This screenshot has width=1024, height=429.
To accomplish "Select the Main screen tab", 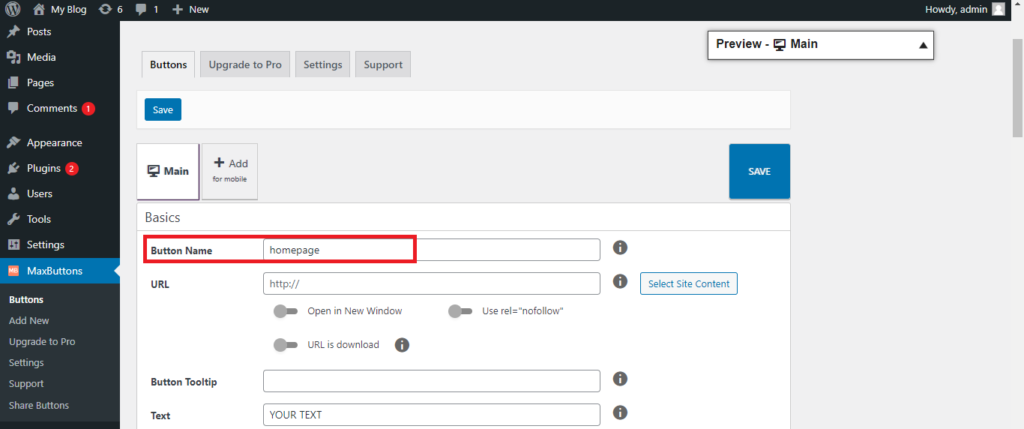I will (168, 171).
